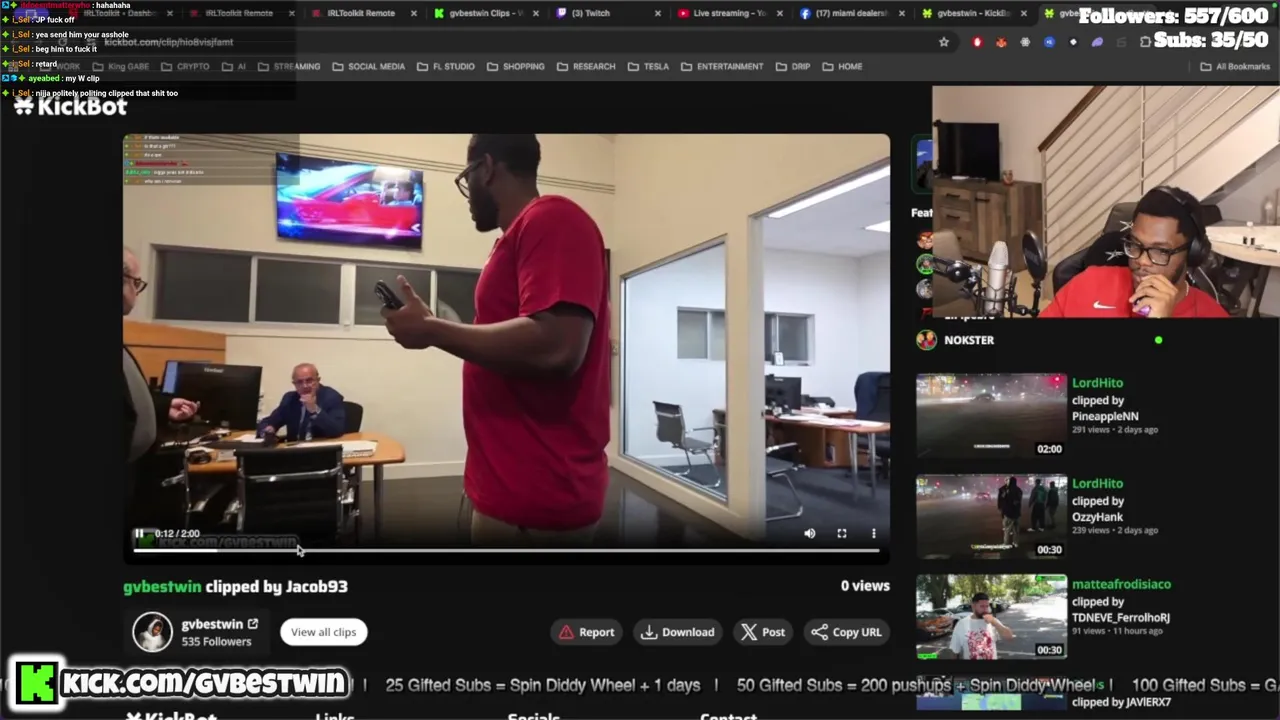Image resolution: width=1280 pixels, height=720 pixels.
Task: Open the SHOPPING bookmark folder
Action: tap(515, 66)
